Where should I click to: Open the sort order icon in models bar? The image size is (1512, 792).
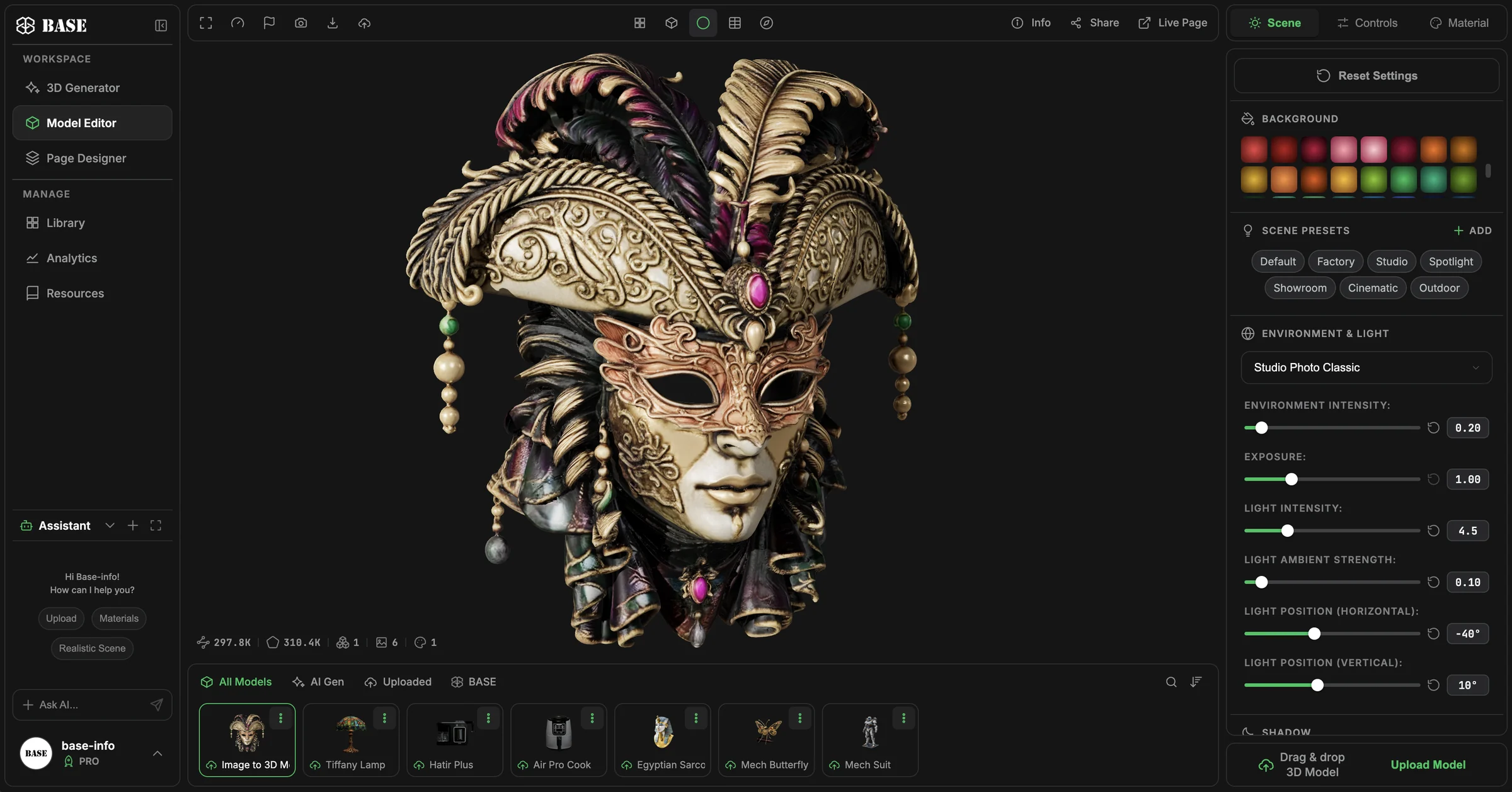click(1196, 682)
